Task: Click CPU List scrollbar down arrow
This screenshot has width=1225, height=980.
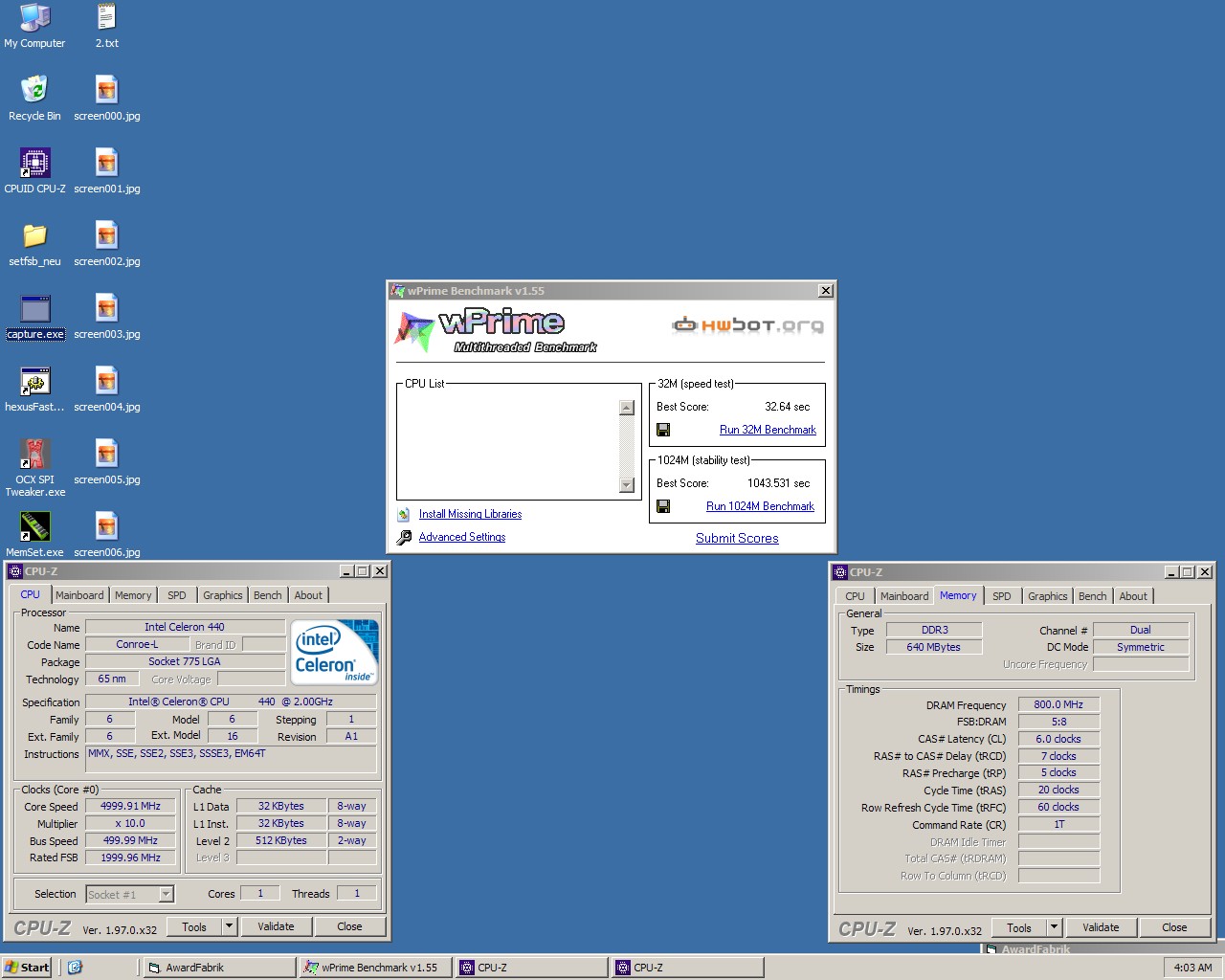Action: coord(627,484)
